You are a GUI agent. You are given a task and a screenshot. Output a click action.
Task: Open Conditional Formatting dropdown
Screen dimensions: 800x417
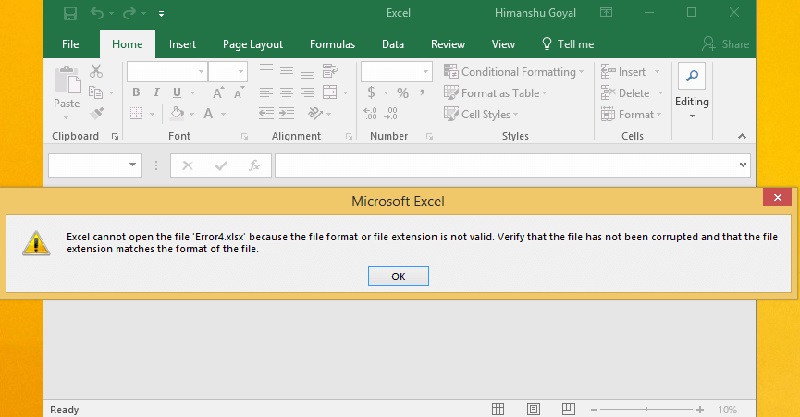click(x=514, y=72)
